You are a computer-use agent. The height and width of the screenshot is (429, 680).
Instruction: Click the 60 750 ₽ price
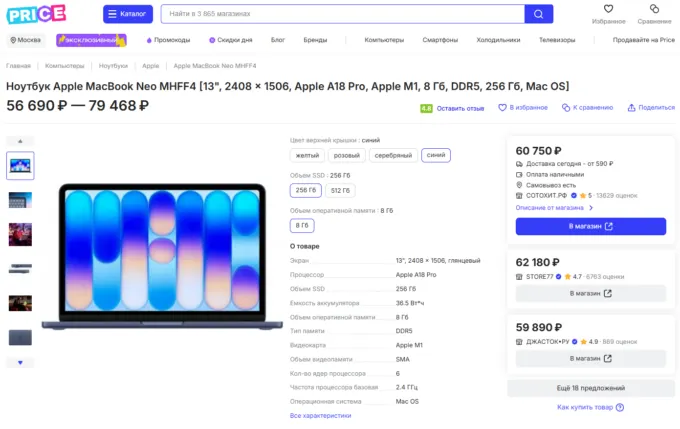tap(538, 151)
